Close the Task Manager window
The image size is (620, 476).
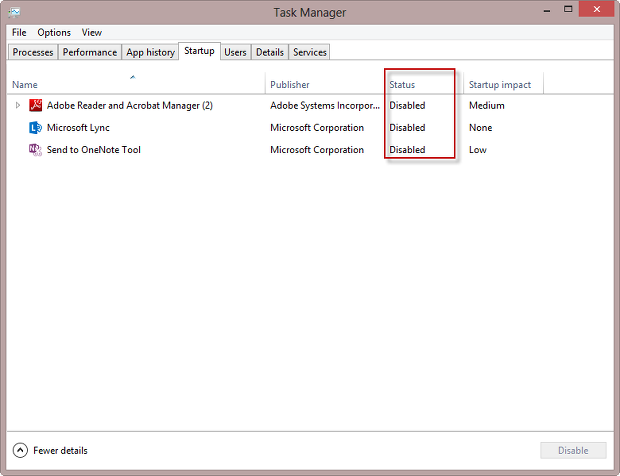tap(596, 9)
